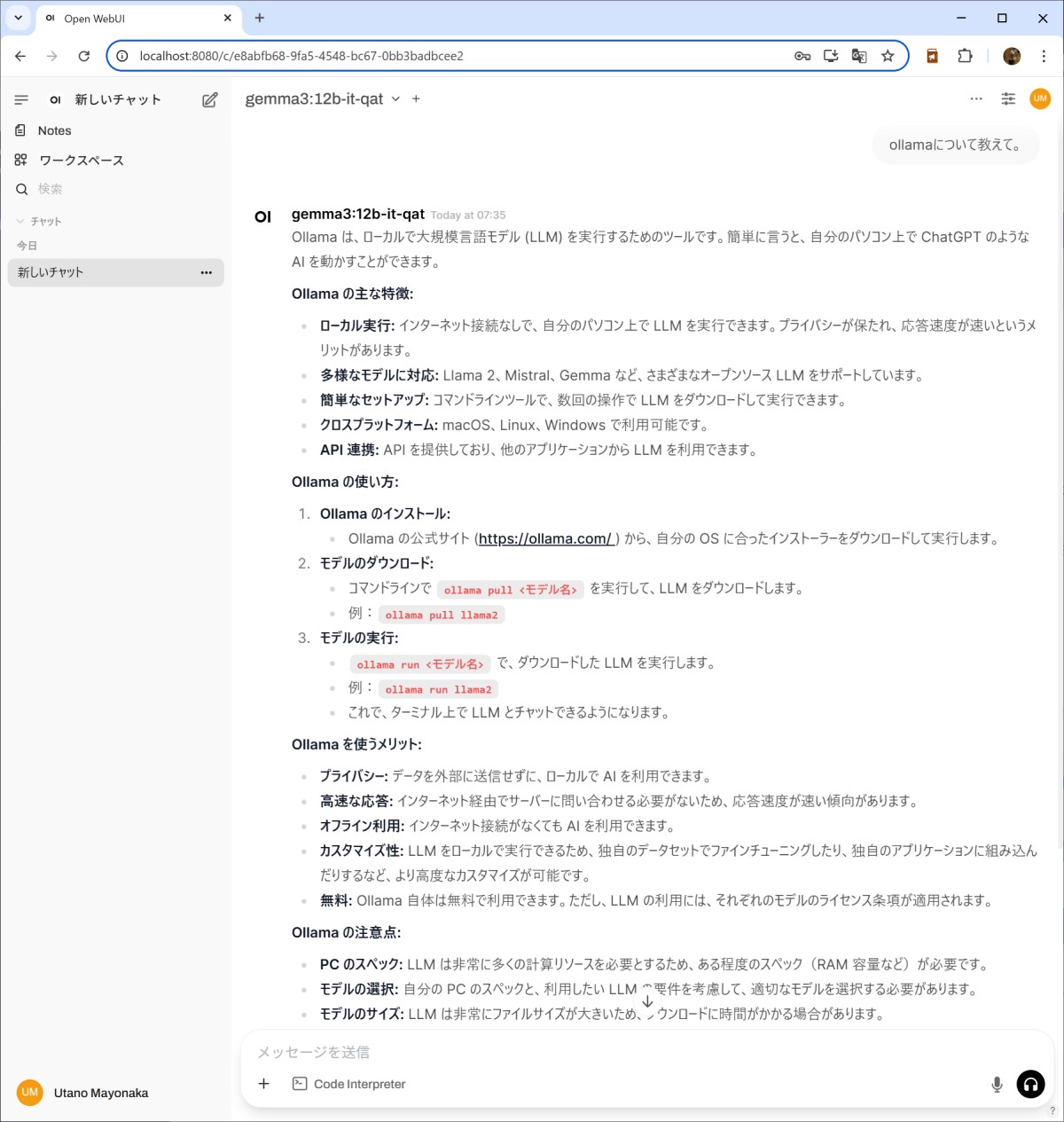The height and width of the screenshot is (1122, 1064).
Task: Open the chat controls sliders icon
Action: coord(1008,98)
